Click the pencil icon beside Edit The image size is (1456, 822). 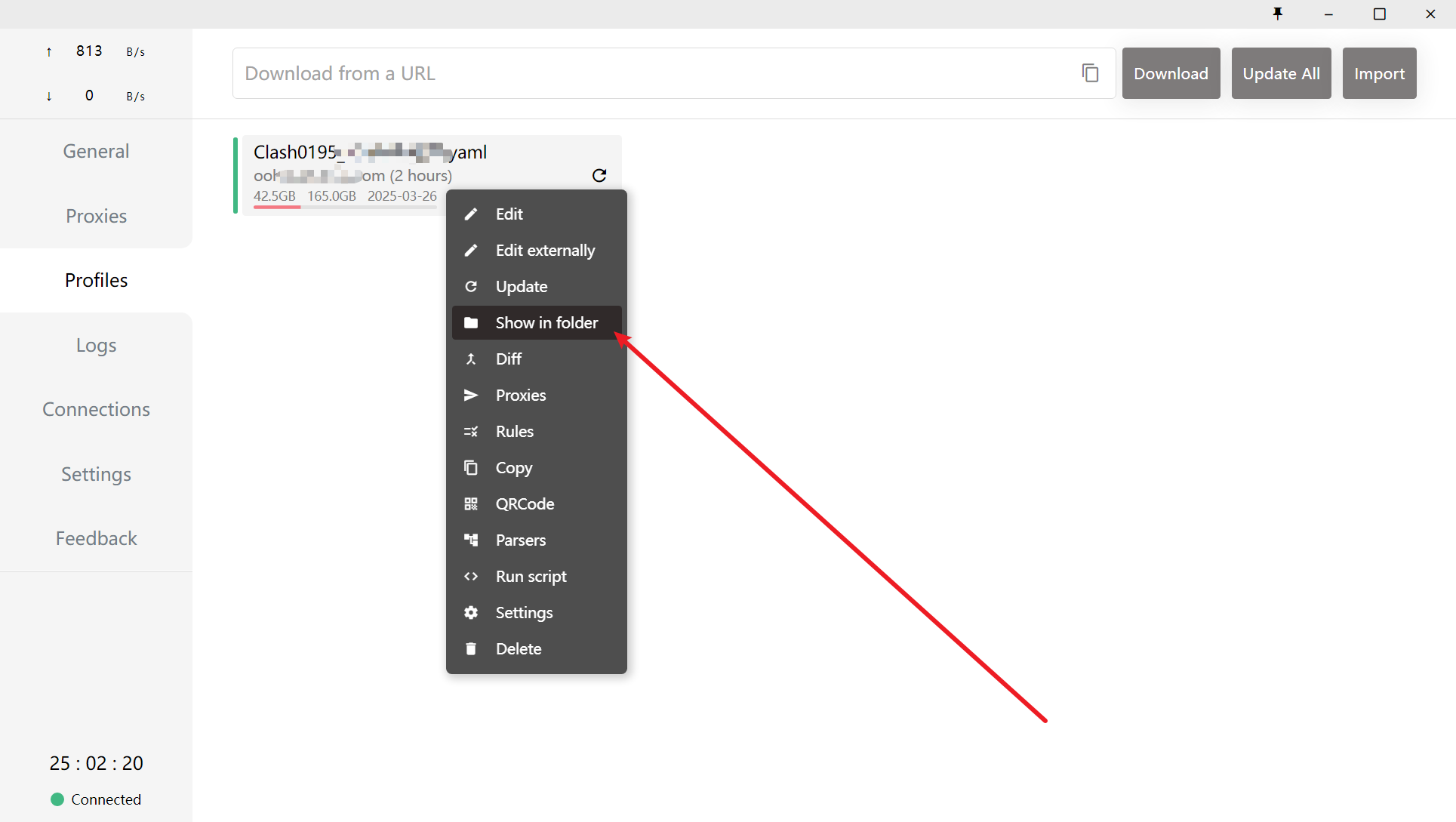pos(471,214)
